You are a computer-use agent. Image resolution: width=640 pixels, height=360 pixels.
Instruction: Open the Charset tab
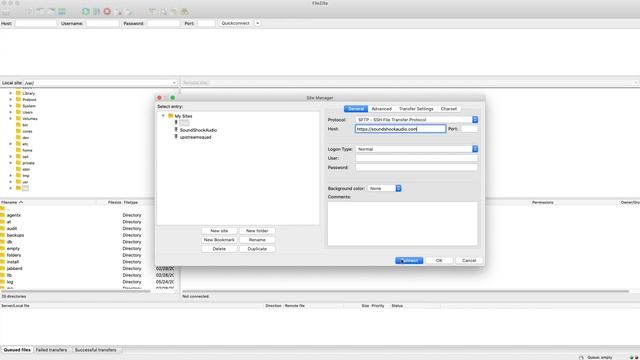click(449, 109)
